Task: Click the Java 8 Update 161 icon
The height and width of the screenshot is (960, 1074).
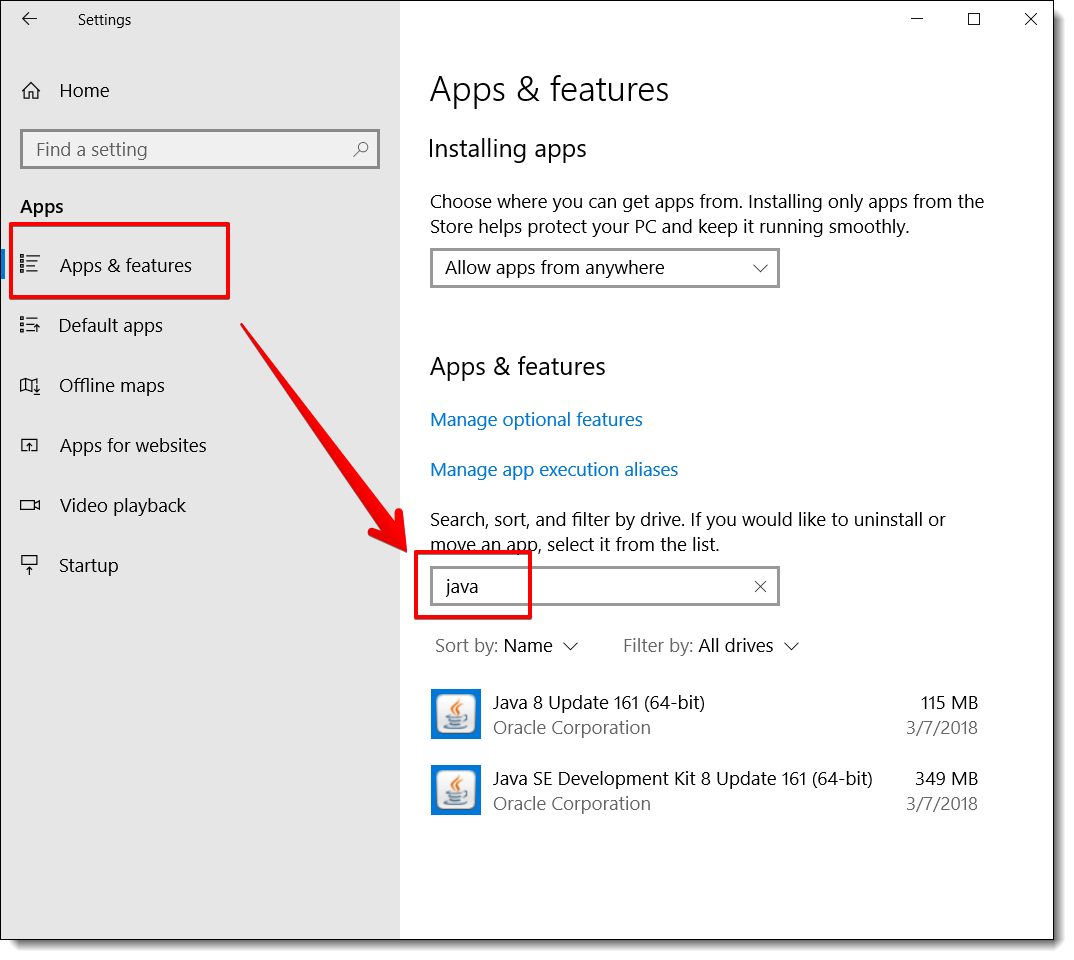Action: [x=455, y=714]
